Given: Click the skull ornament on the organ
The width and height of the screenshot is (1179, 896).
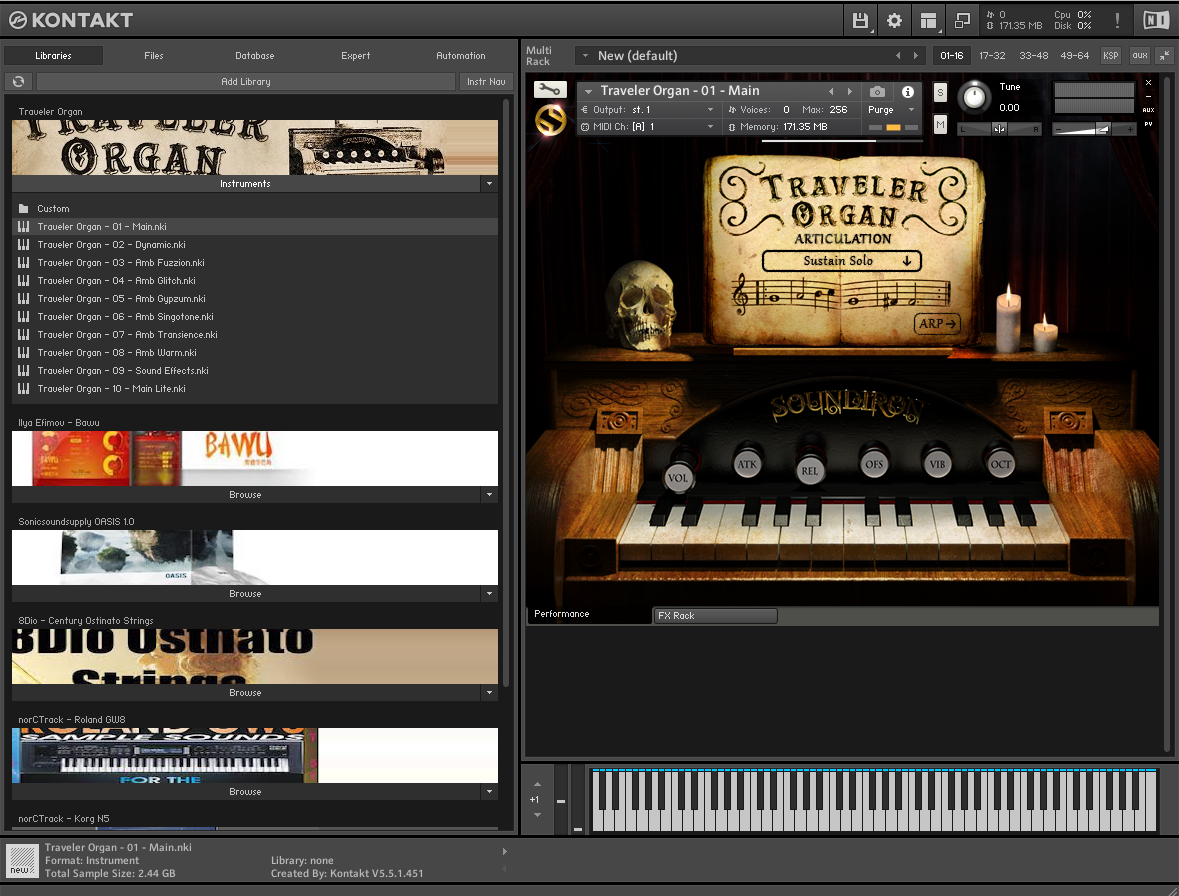Looking at the screenshot, I should pyautogui.click(x=641, y=307).
